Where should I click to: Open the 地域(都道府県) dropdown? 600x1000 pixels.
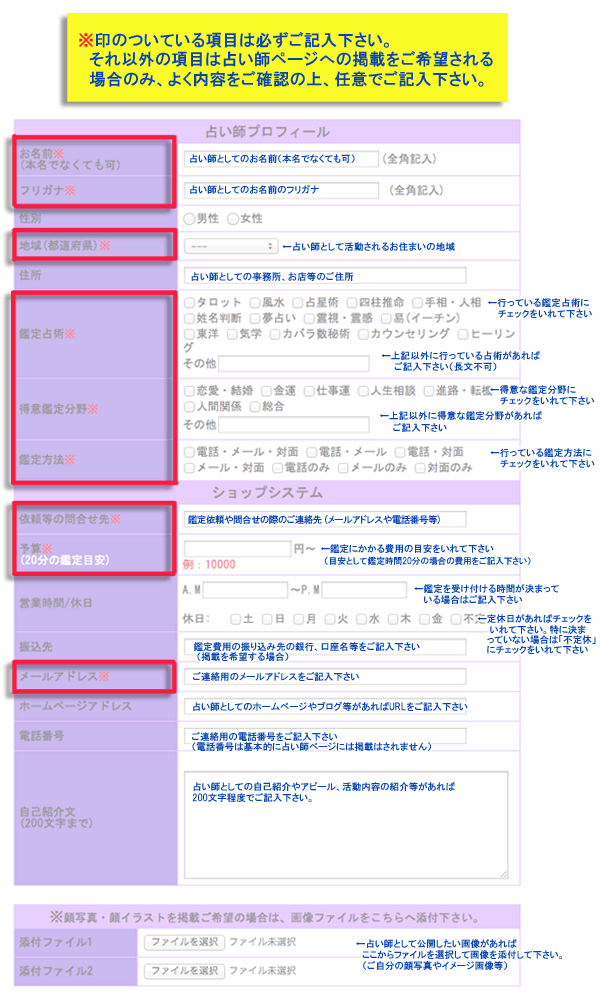click(231, 246)
